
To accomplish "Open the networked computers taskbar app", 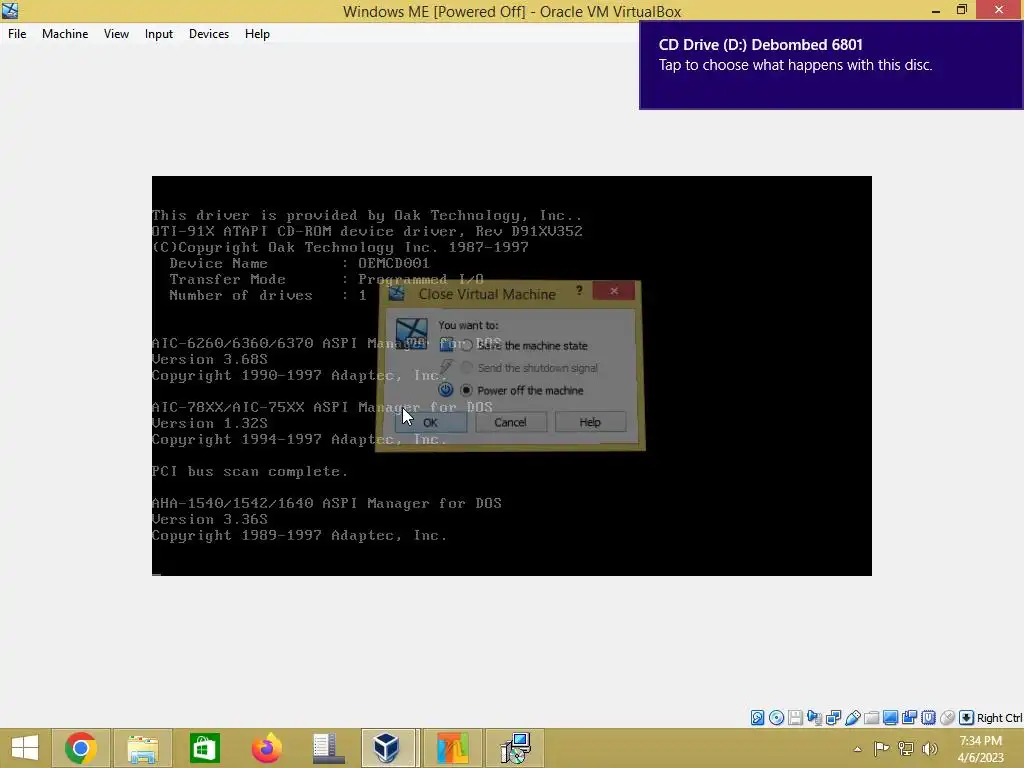I will coord(515,748).
